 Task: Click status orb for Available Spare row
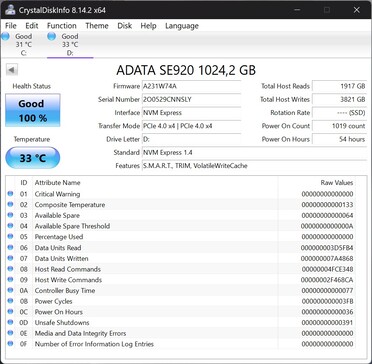(10, 215)
